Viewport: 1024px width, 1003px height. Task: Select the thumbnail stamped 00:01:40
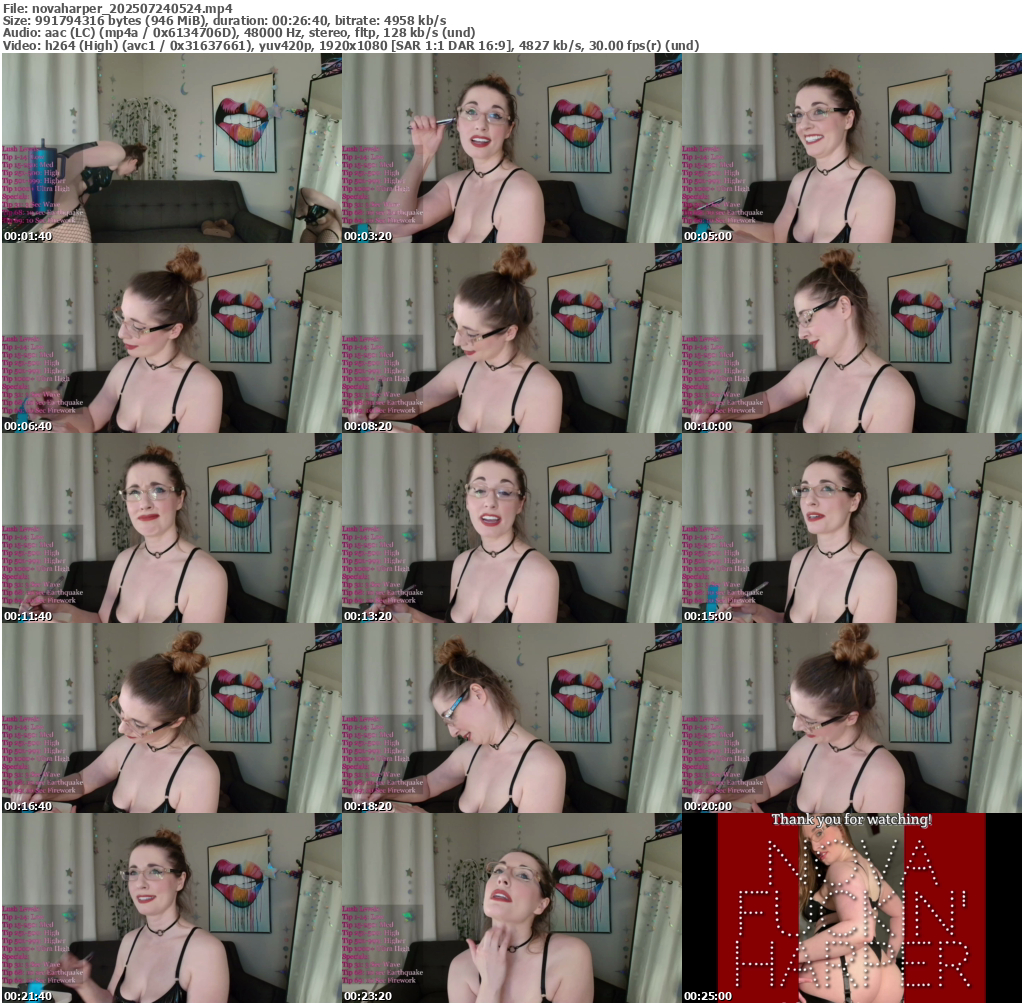[171, 148]
